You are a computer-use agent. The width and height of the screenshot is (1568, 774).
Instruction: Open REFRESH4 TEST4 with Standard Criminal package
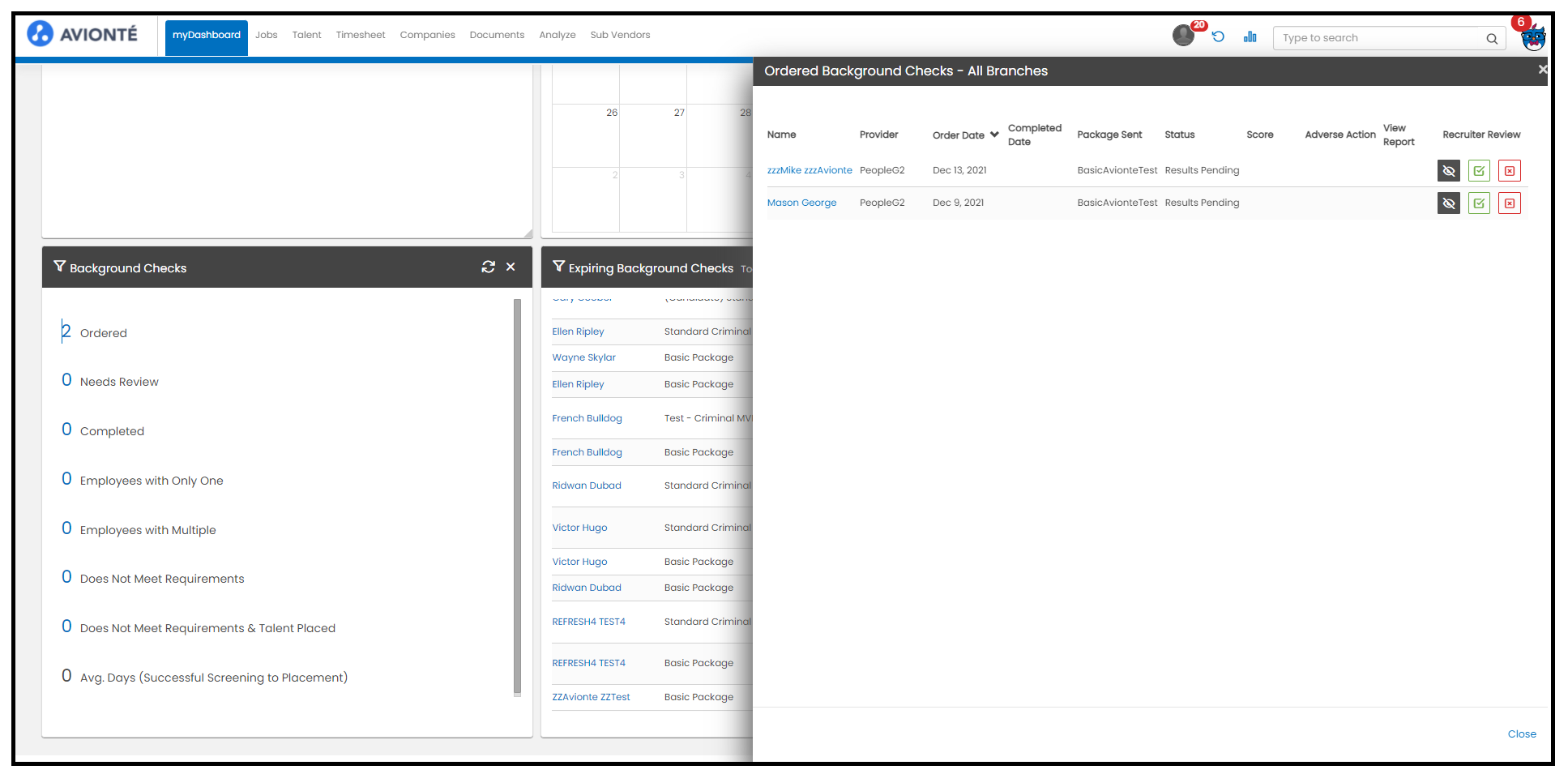click(588, 622)
